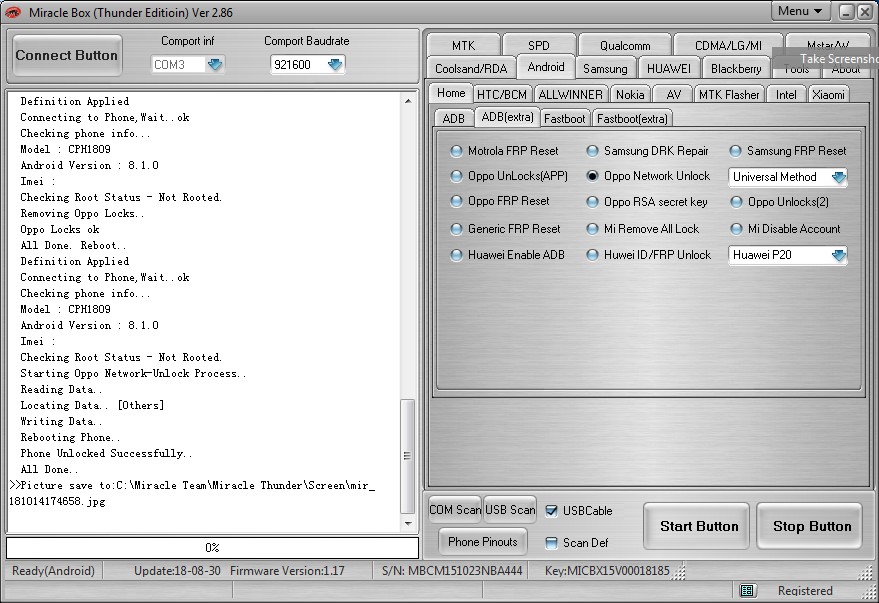Open the Comport inf COM3 dropdown
879x603 pixels.
coord(215,64)
